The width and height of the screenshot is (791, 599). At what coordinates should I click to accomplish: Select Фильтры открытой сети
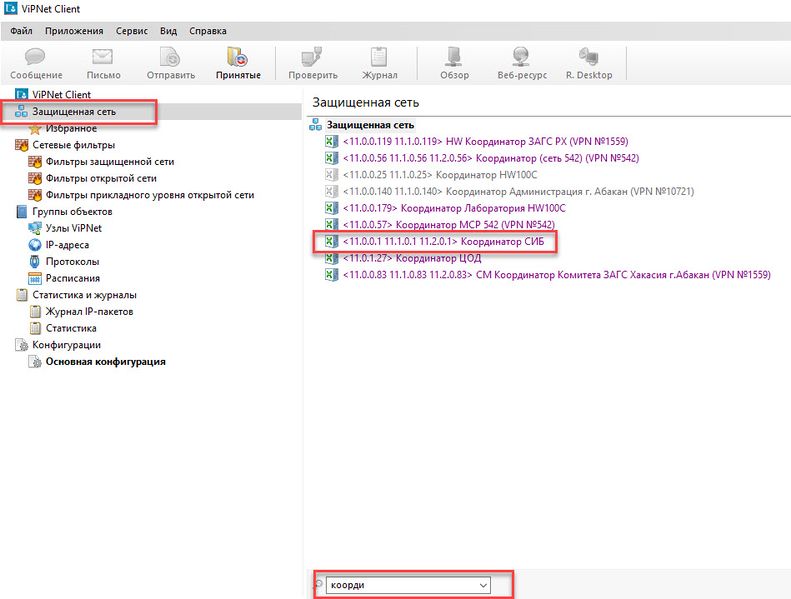[x=101, y=178]
